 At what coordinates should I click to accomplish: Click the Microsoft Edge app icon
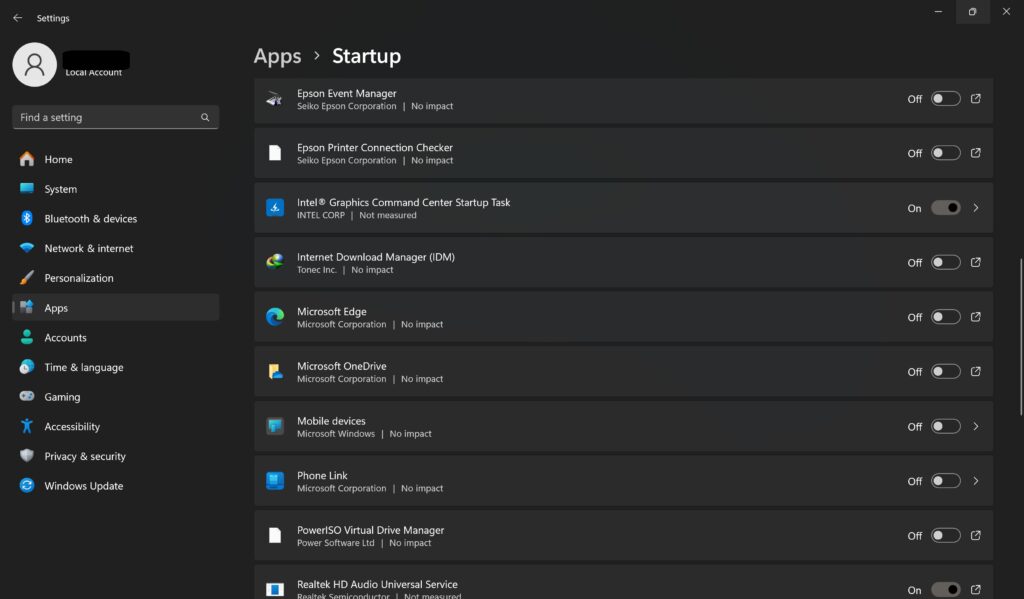pyautogui.click(x=275, y=317)
